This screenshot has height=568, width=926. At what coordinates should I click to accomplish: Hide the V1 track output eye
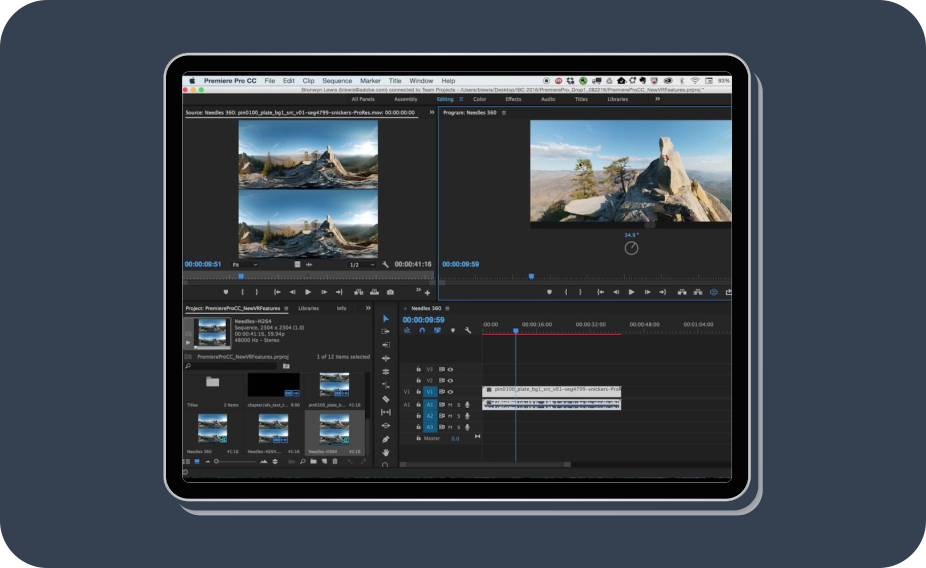(451, 392)
